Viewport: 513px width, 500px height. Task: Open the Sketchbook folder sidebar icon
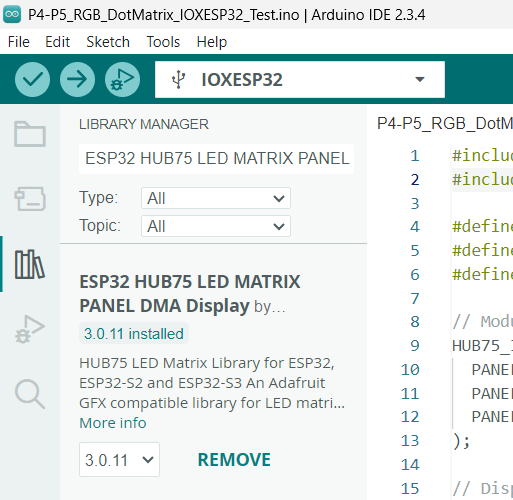(30, 134)
